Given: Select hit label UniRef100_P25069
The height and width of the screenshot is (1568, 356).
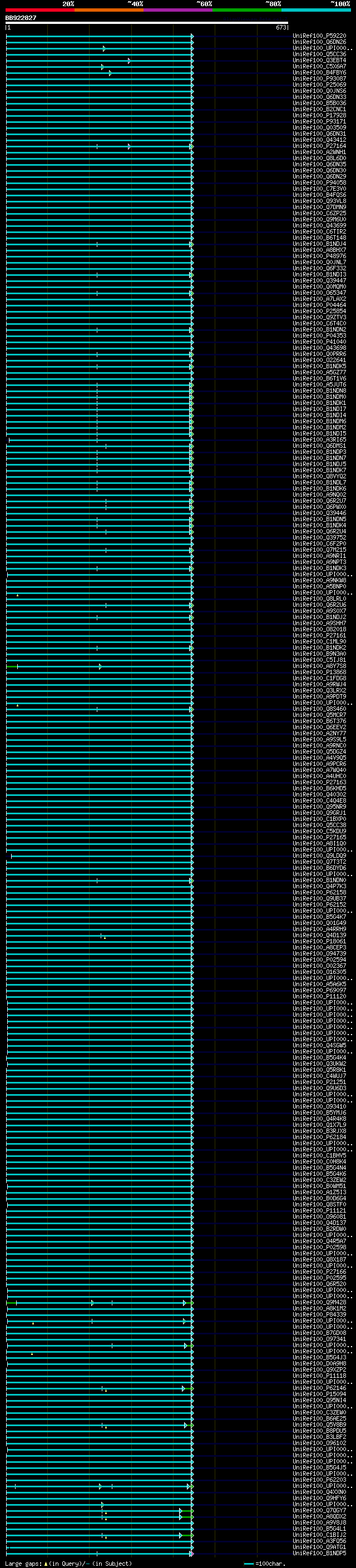Looking at the screenshot, I should pos(319,85).
